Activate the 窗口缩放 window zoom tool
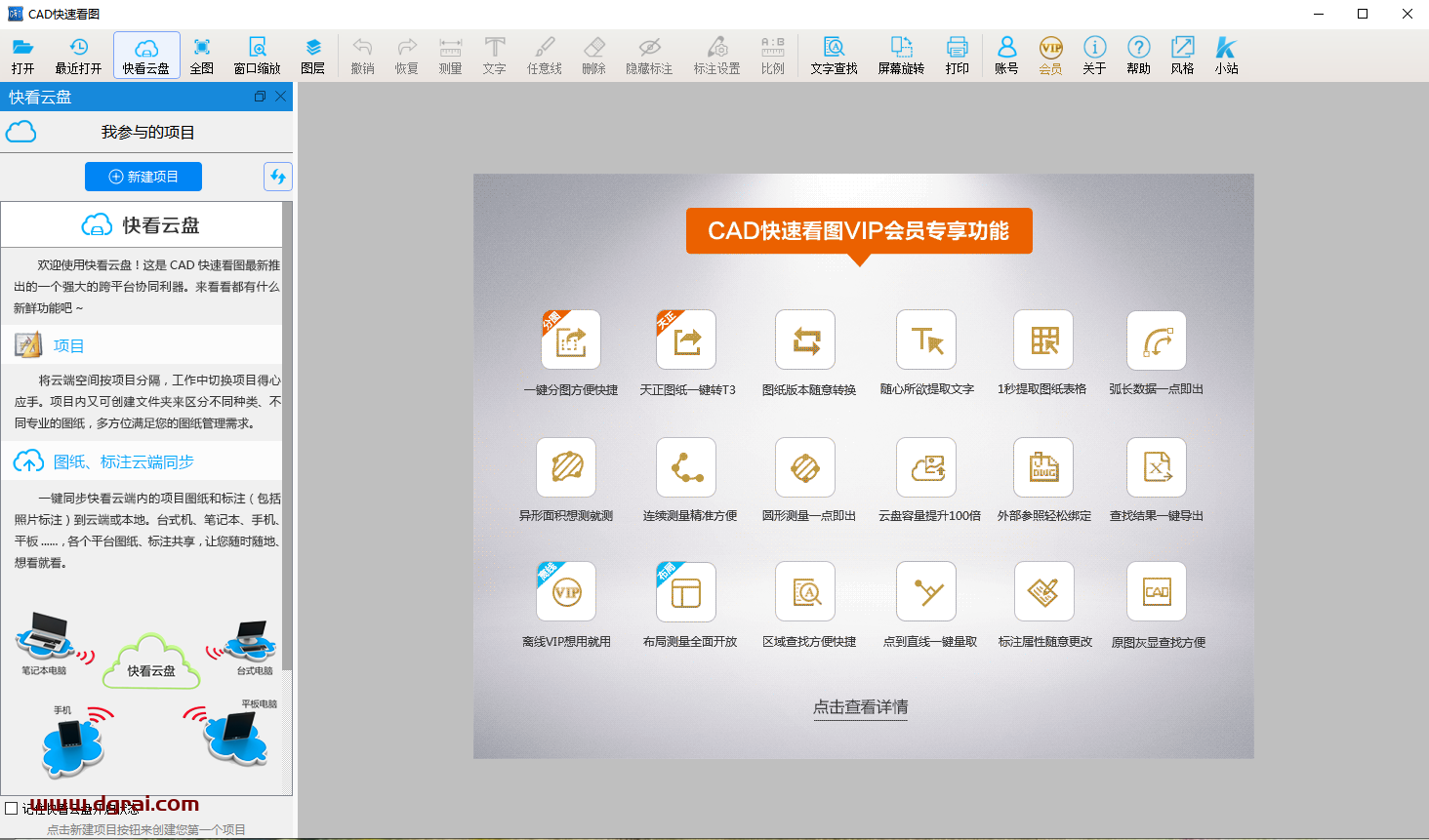Screen dimensions: 1429x840 [x=257, y=55]
